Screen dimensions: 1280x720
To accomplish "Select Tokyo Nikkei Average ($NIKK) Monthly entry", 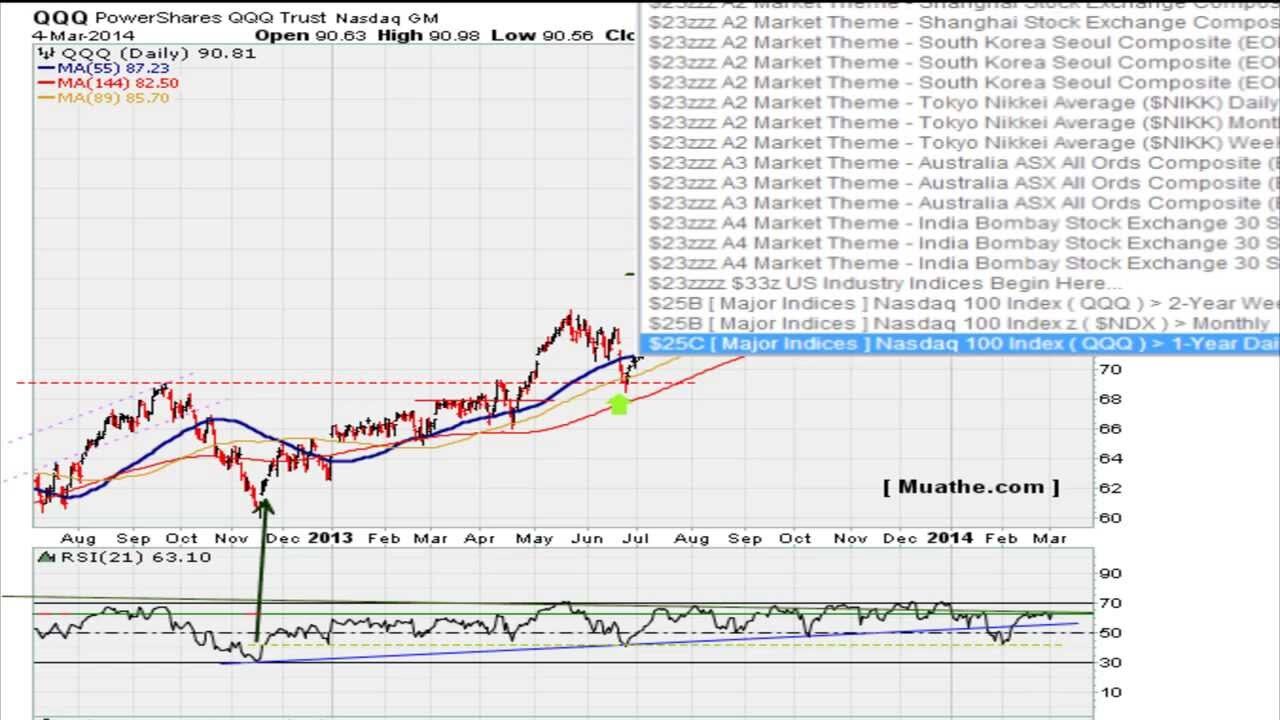I will point(962,123).
